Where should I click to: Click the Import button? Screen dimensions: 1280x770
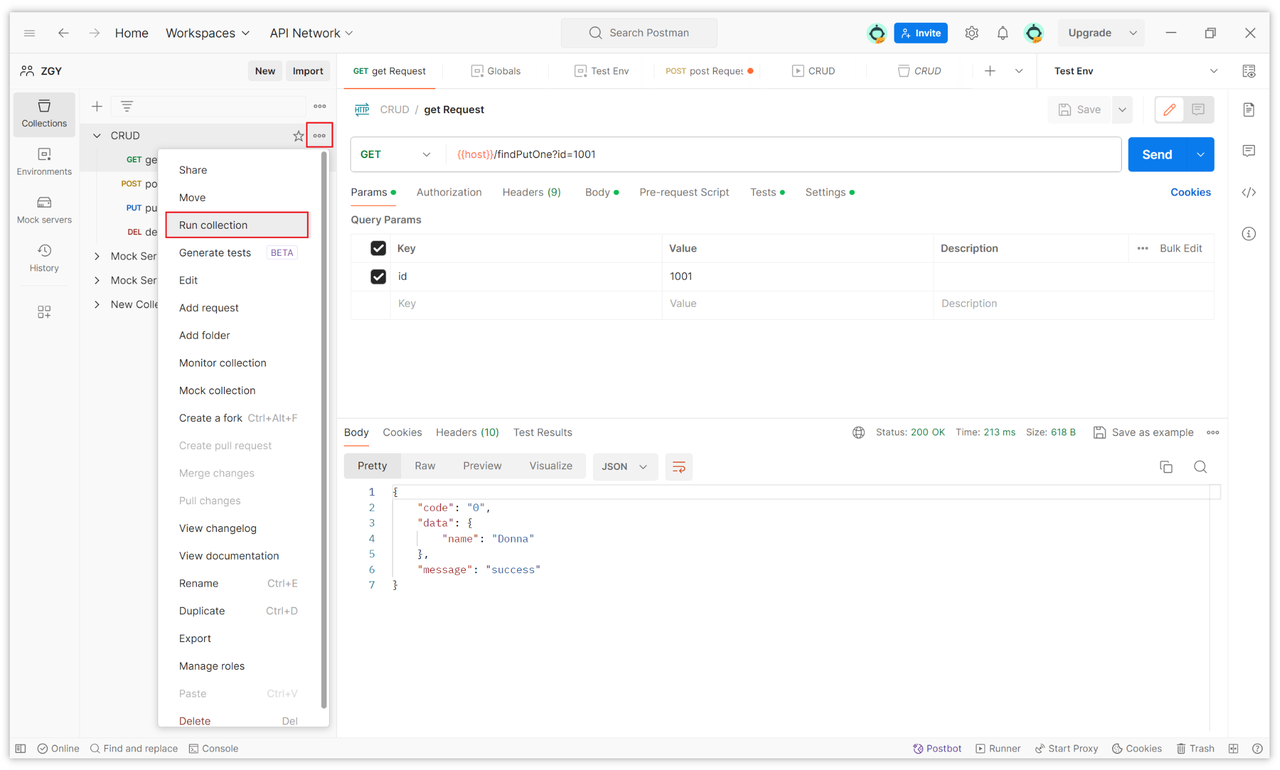(x=308, y=71)
